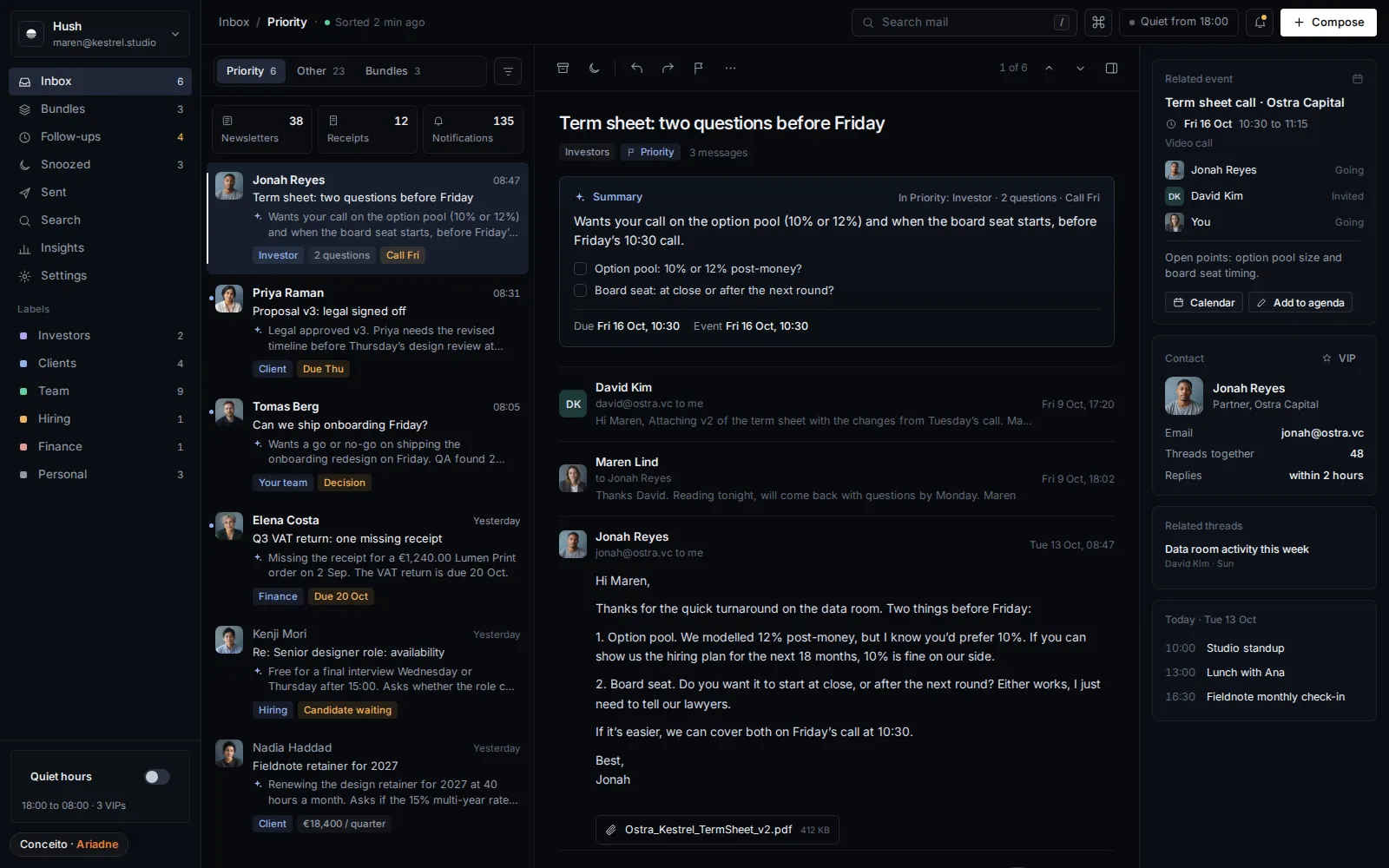The width and height of the screenshot is (1389, 868).
Task: Open Elena Costa's Q3 VAT return email
Action: click(367, 558)
